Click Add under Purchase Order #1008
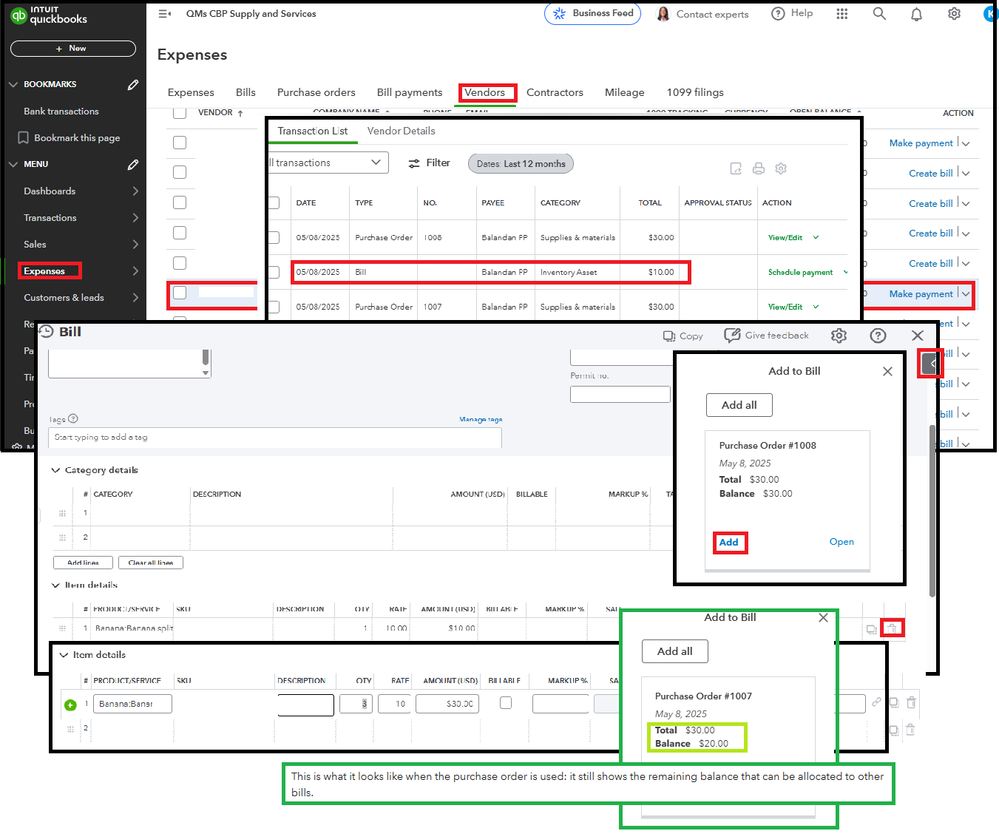The image size is (999, 836). 729,542
